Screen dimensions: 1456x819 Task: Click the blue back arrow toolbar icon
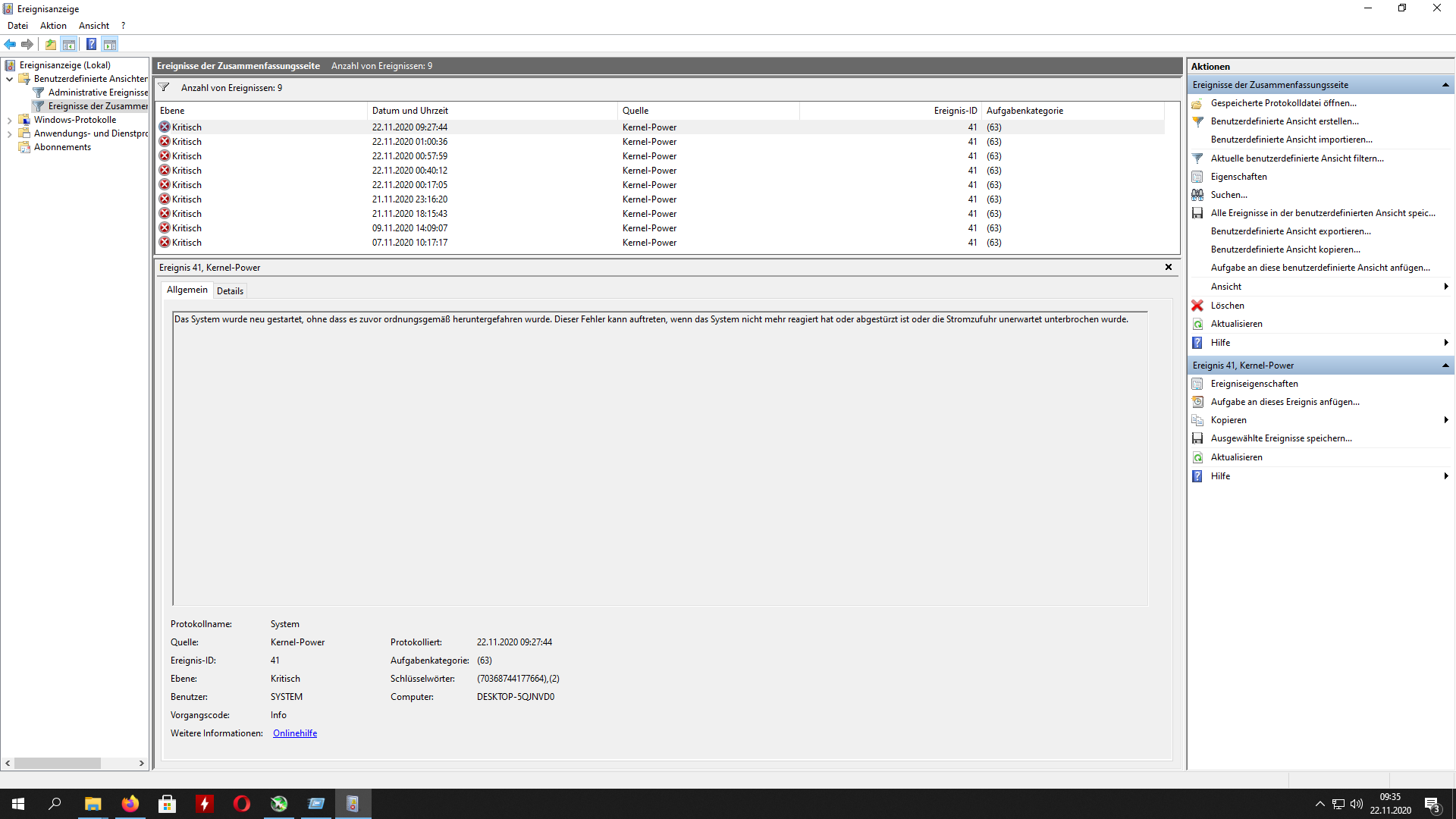tap(10, 44)
